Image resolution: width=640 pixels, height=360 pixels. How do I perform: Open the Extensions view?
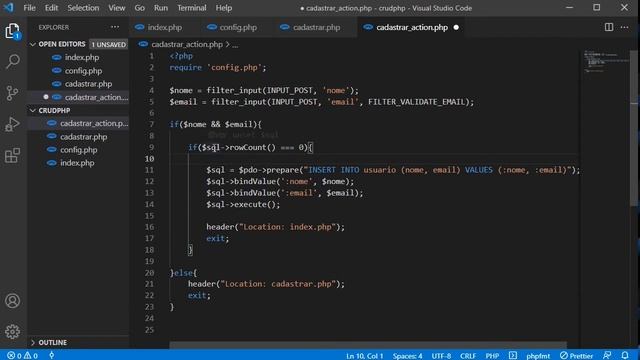(x=12, y=155)
